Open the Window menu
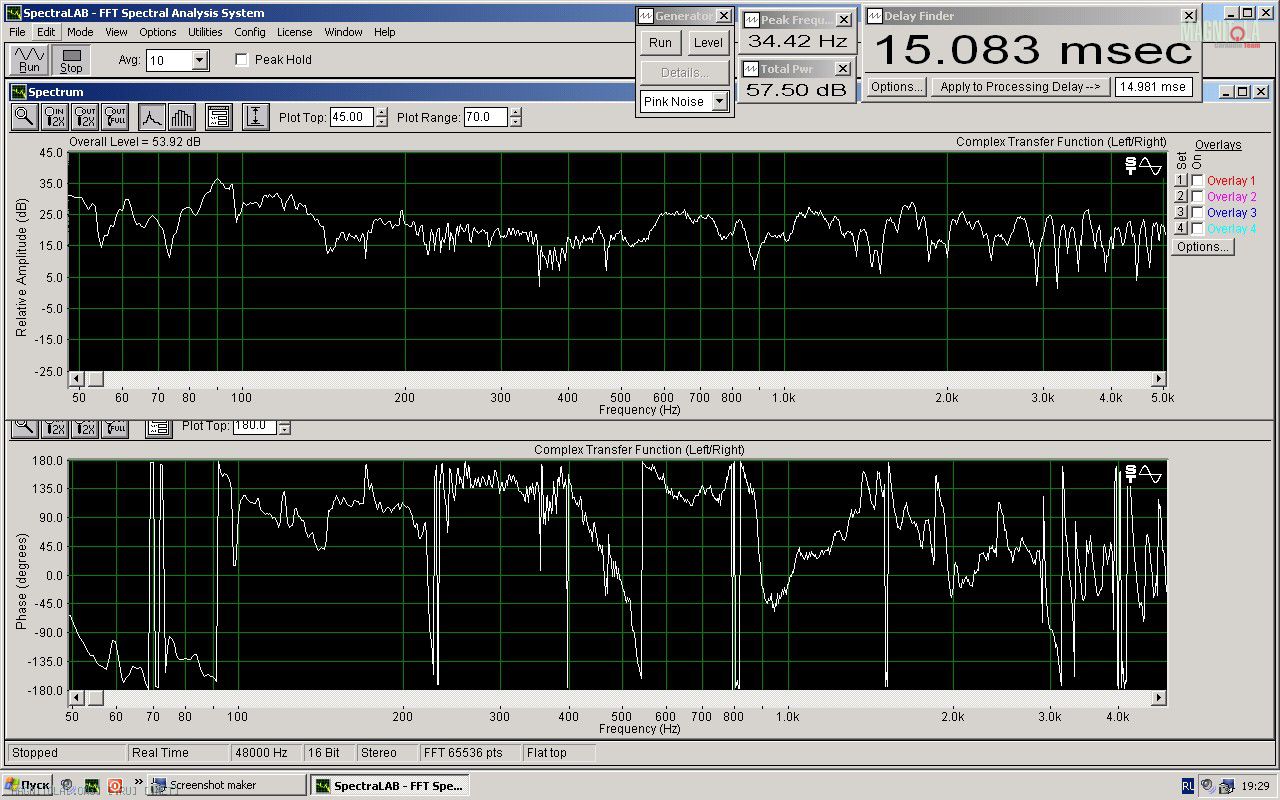 [343, 32]
